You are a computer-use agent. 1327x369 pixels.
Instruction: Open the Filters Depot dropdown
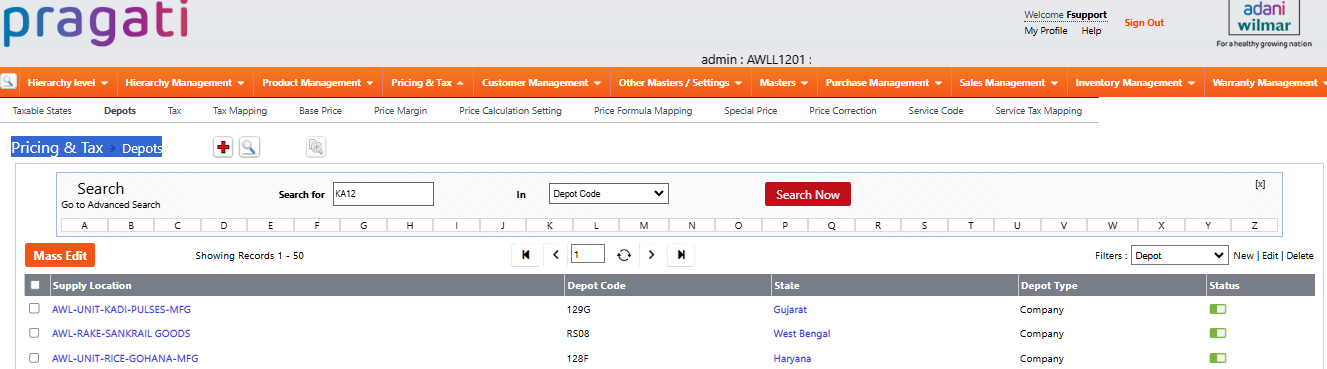tap(1180, 256)
